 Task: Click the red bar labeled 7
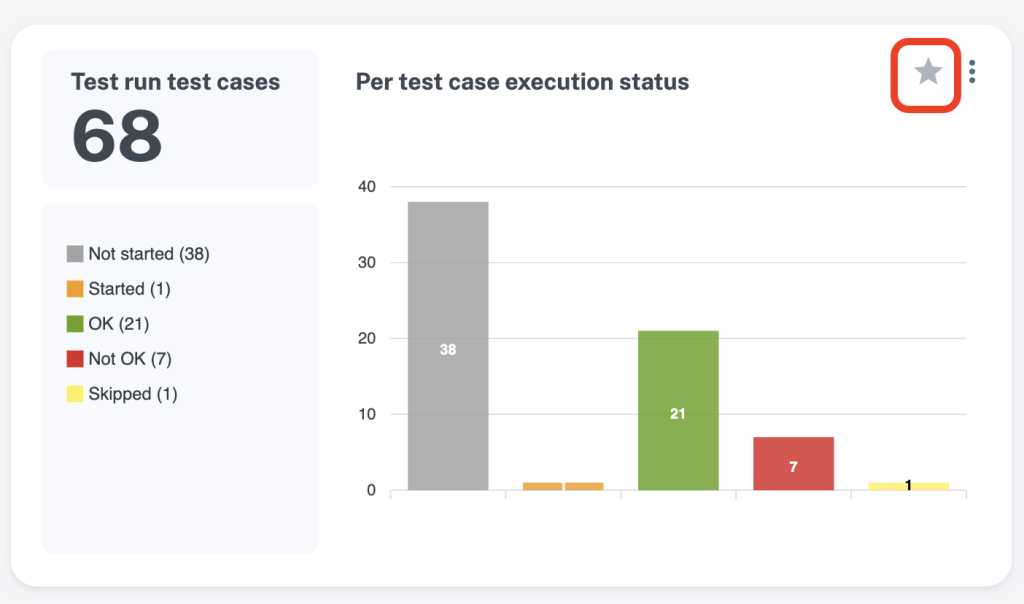793,464
